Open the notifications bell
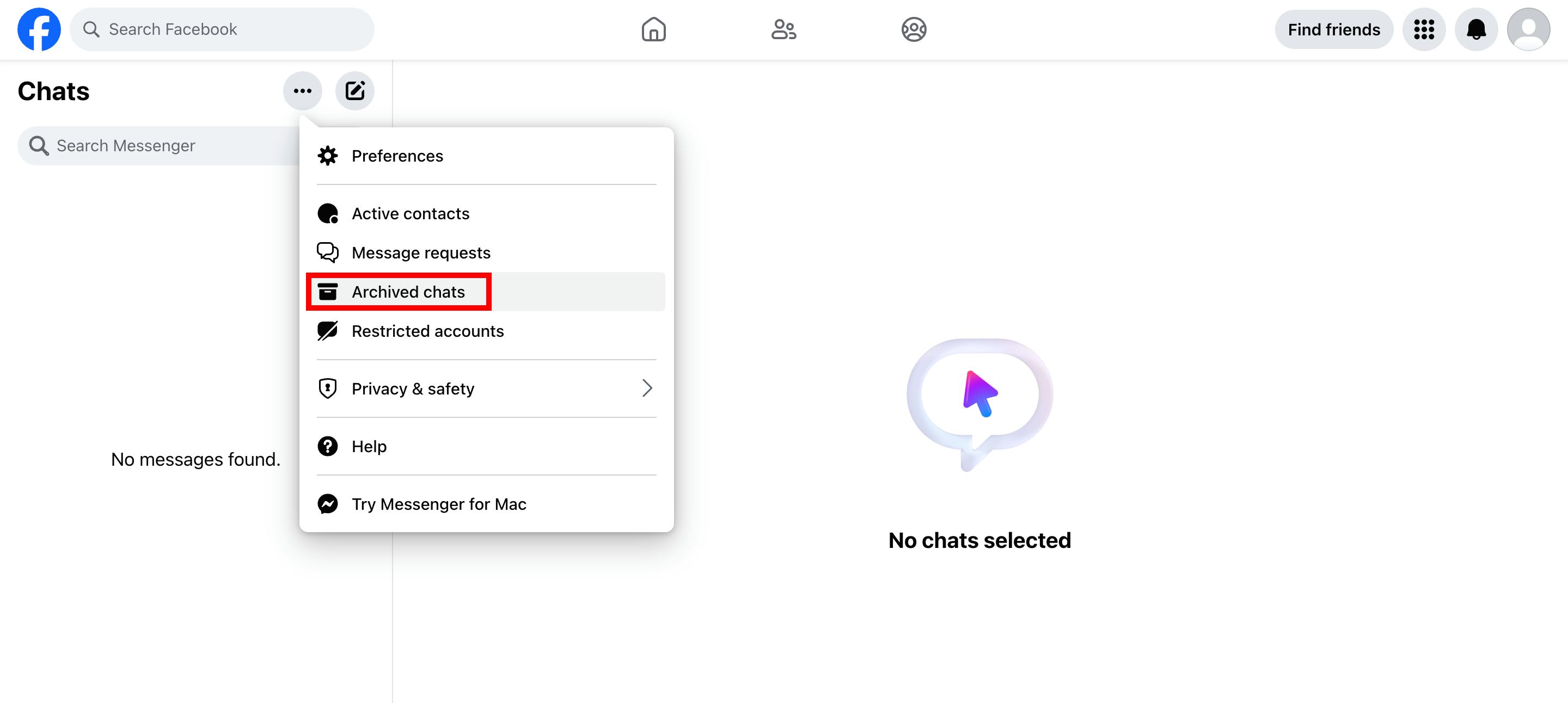The image size is (1568, 703). coord(1476,29)
